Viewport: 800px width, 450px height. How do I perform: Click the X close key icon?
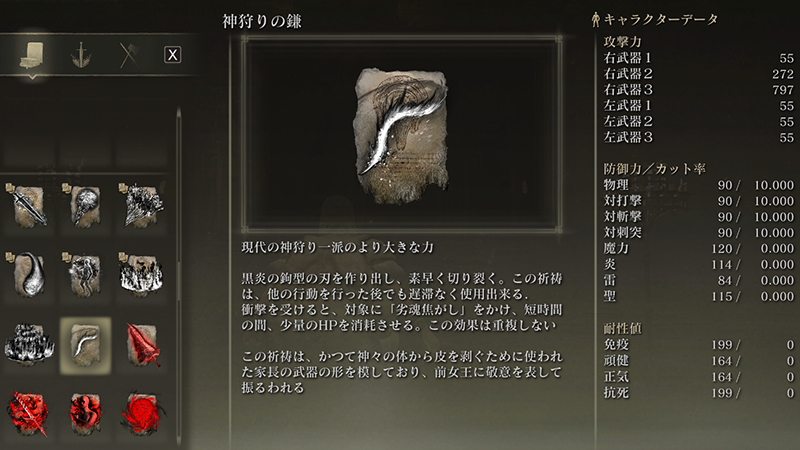[172, 55]
